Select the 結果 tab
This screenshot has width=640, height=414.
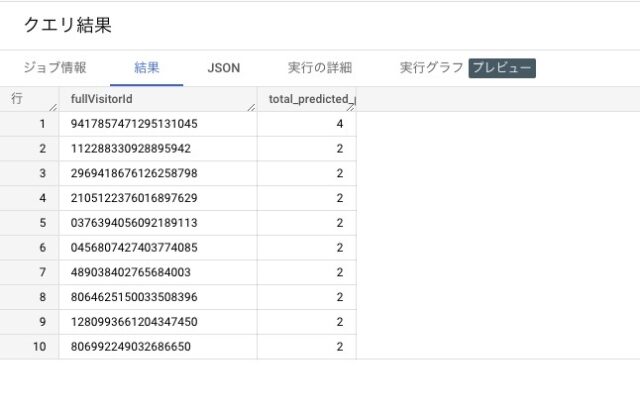[147, 68]
